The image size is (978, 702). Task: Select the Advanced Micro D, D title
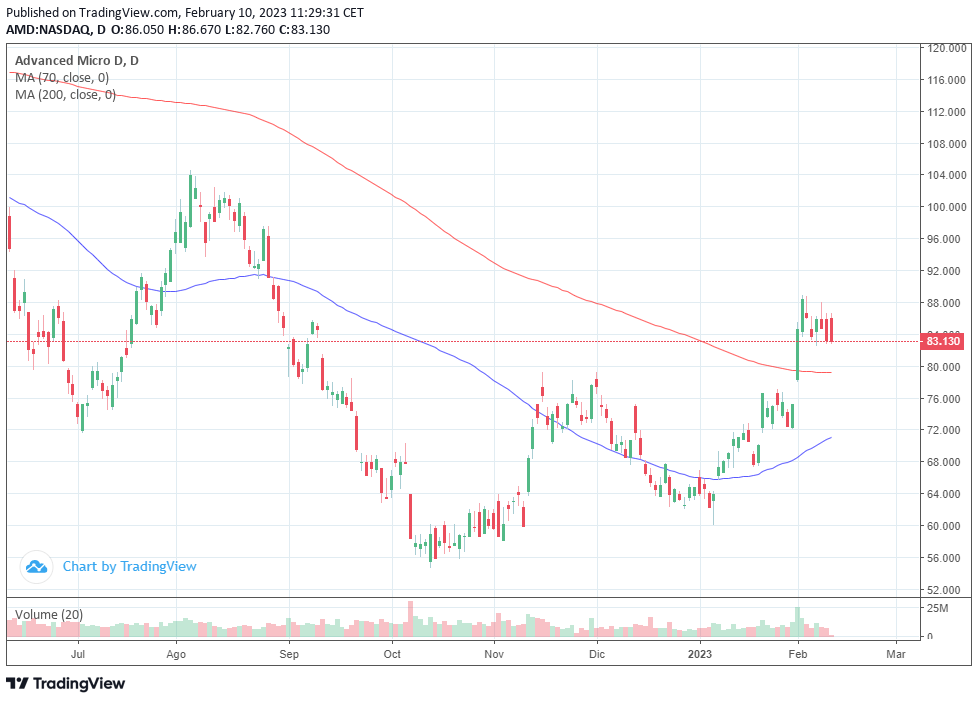click(x=77, y=61)
